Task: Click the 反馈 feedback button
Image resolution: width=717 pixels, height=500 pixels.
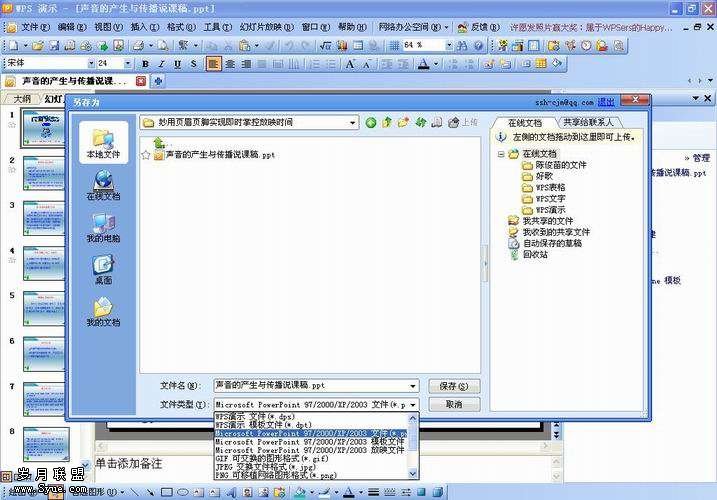Action: [479, 27]
